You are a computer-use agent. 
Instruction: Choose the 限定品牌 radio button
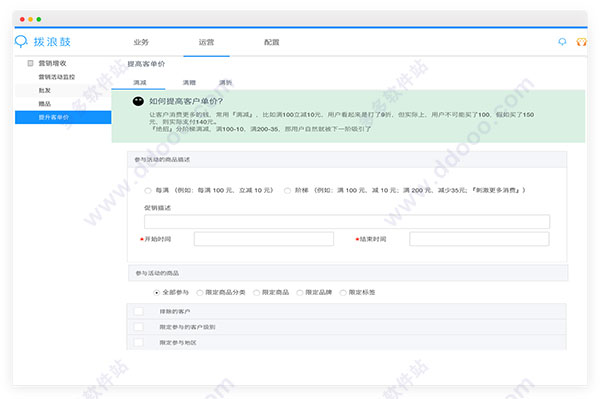[300, 293]
